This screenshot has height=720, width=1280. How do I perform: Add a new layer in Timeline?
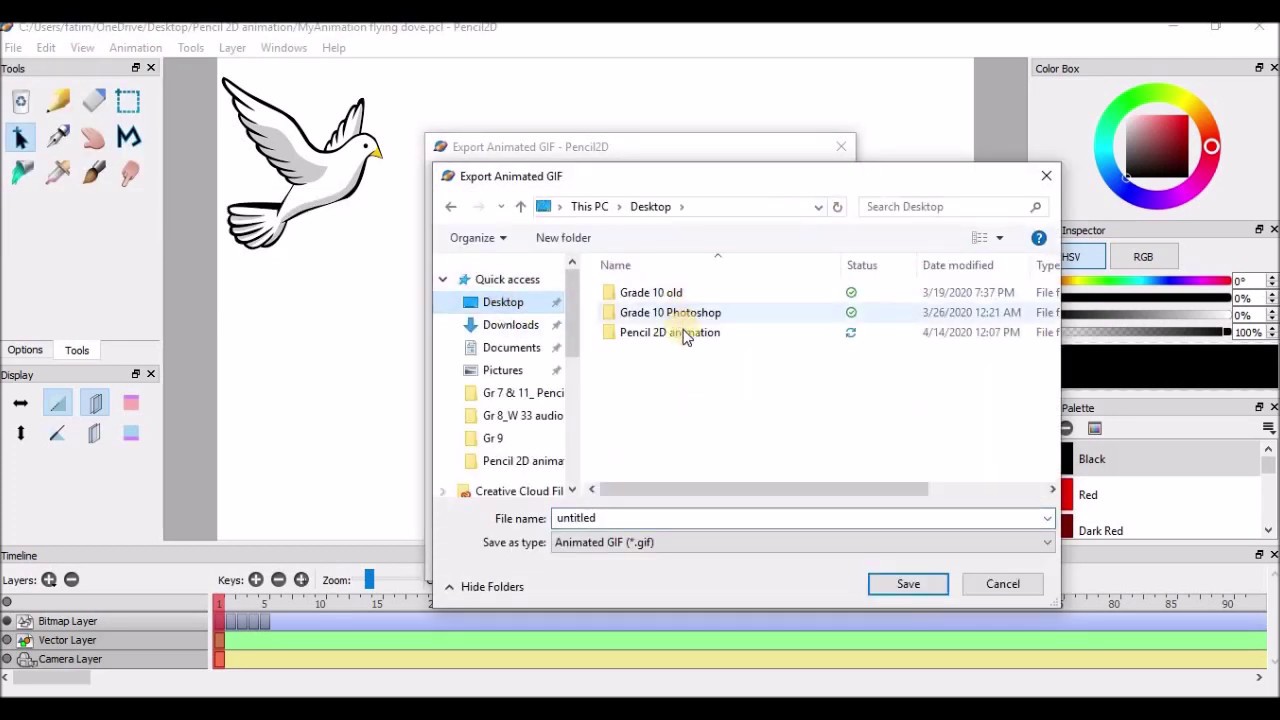click(49, 580)
